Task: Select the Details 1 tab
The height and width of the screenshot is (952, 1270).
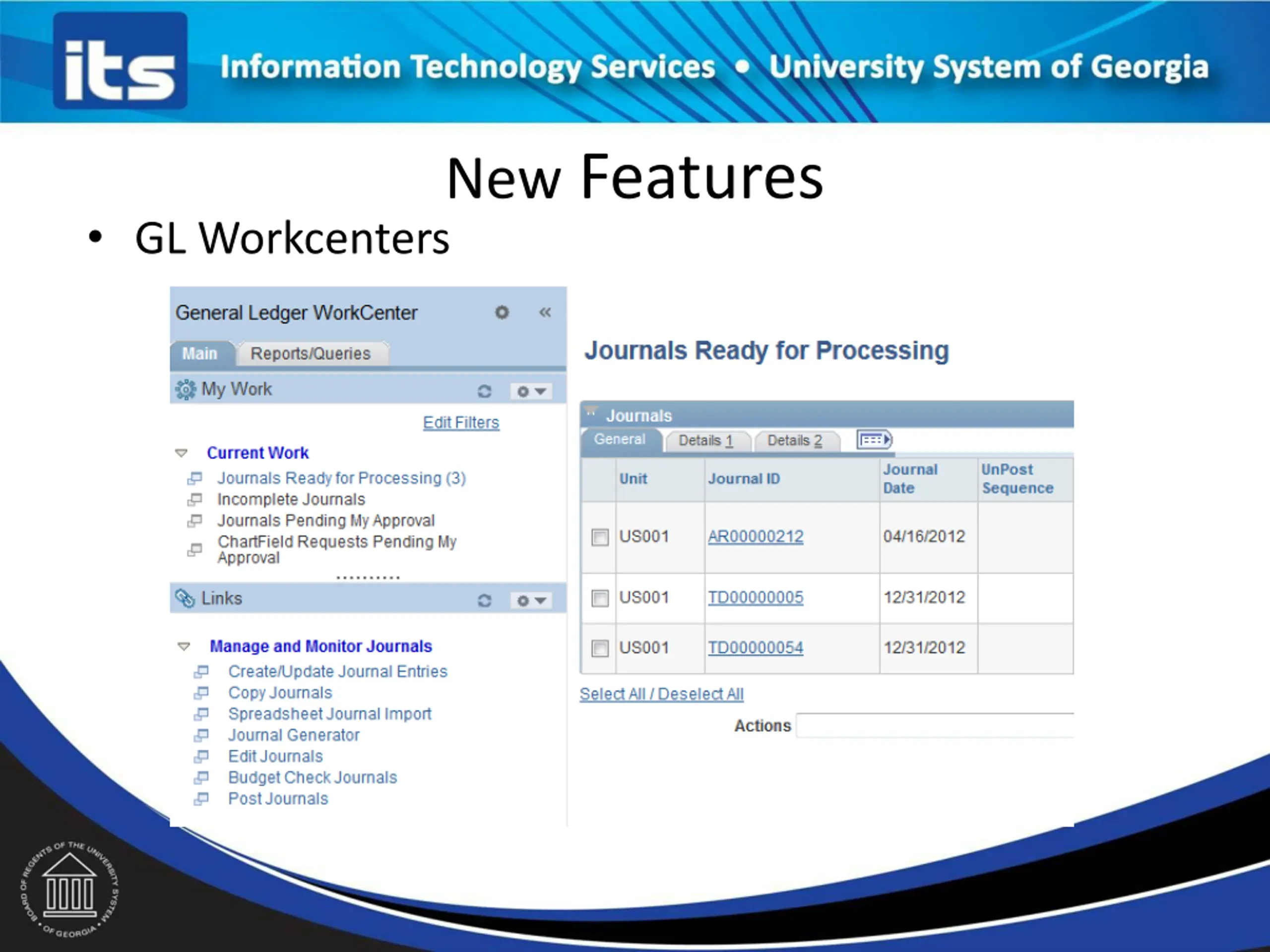Action: tap(706, 441)
